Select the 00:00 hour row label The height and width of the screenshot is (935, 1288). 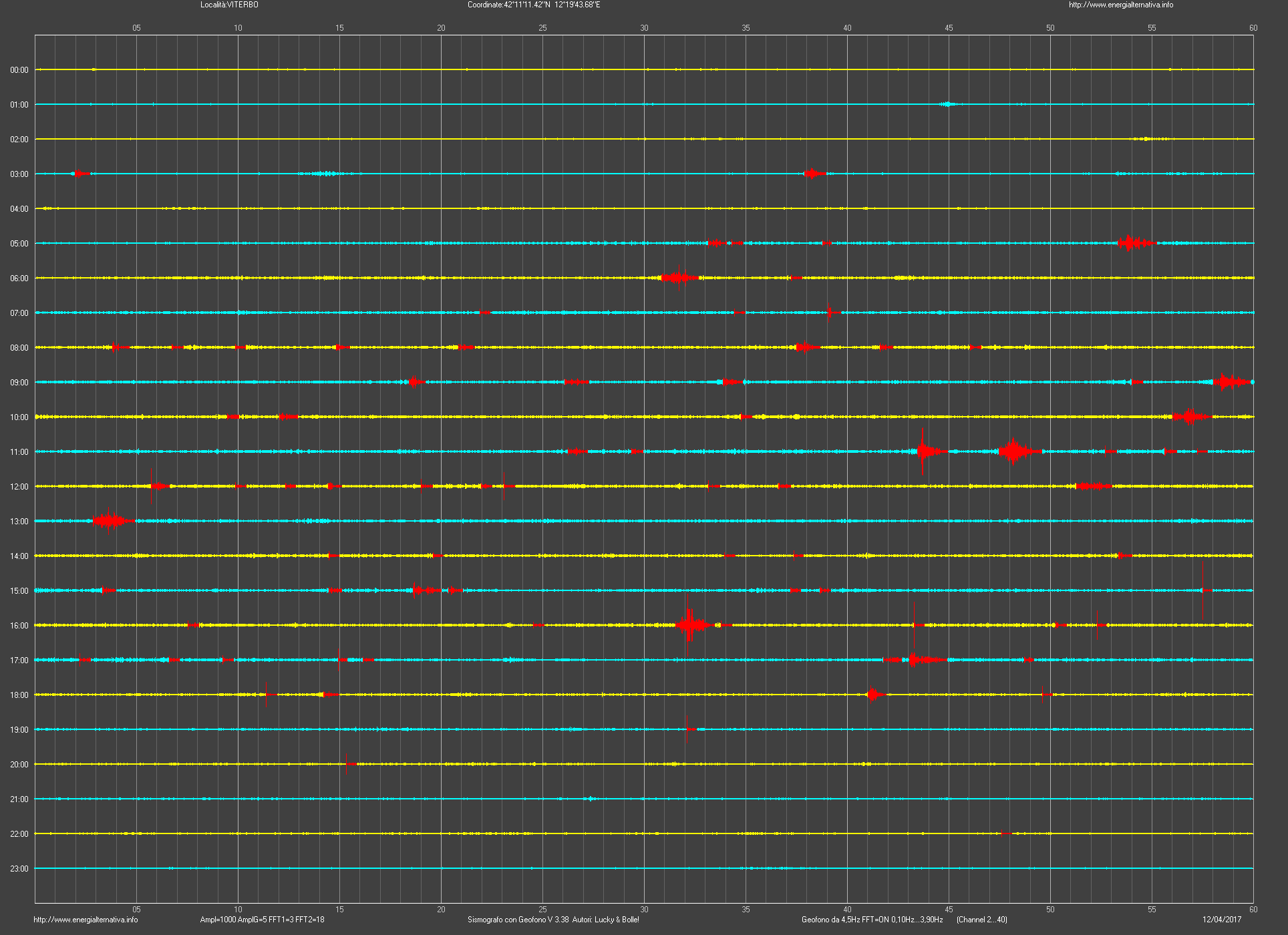point(19,70)
